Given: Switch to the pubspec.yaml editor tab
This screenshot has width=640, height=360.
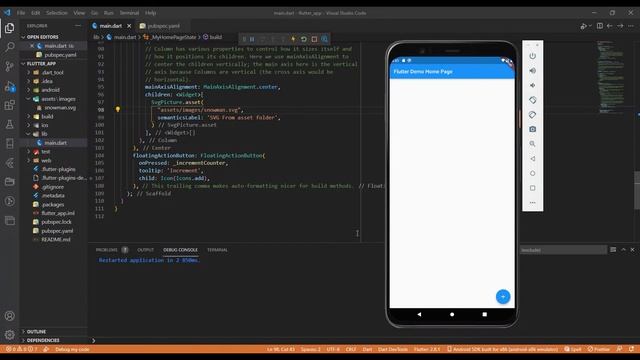Looking at the screenshot, I should (x=163, y=26).
